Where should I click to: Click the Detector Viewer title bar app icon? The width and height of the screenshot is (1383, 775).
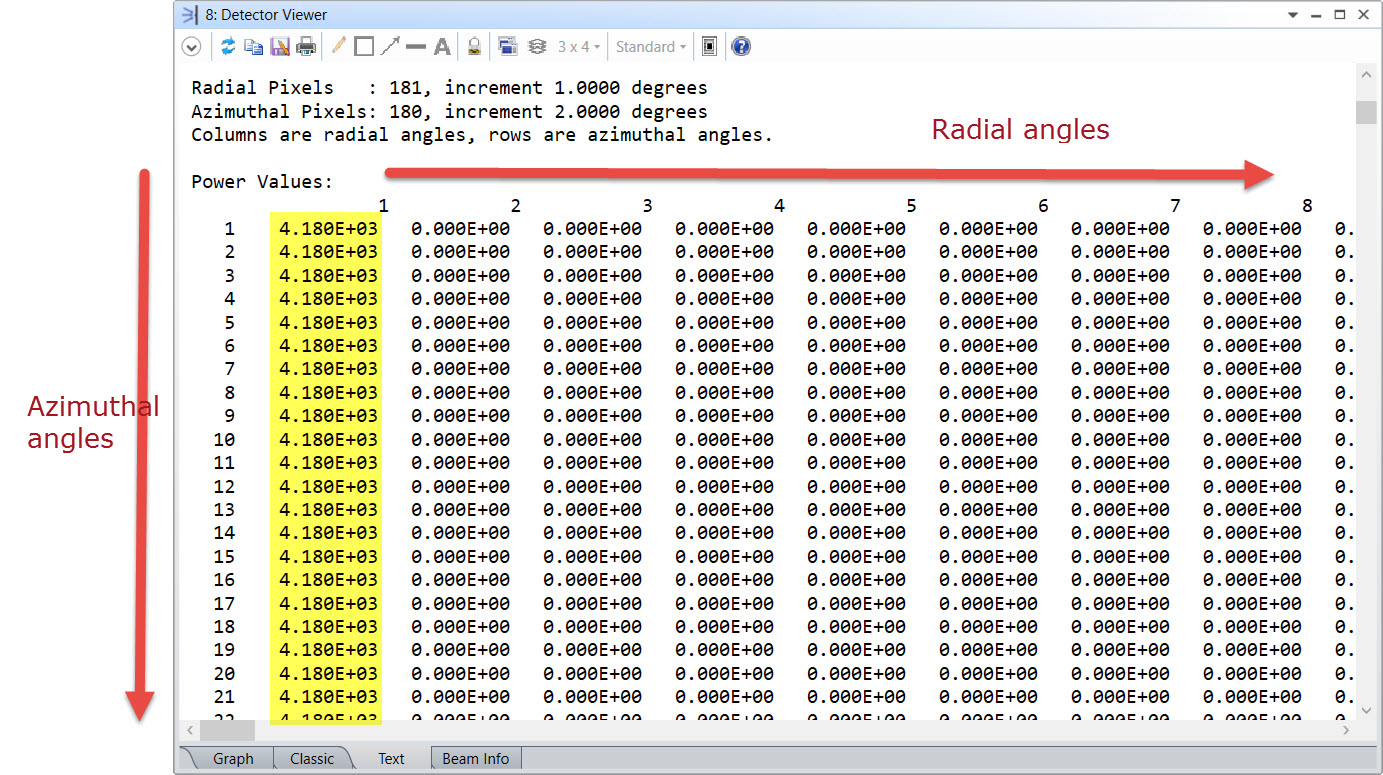click(189, 15)
